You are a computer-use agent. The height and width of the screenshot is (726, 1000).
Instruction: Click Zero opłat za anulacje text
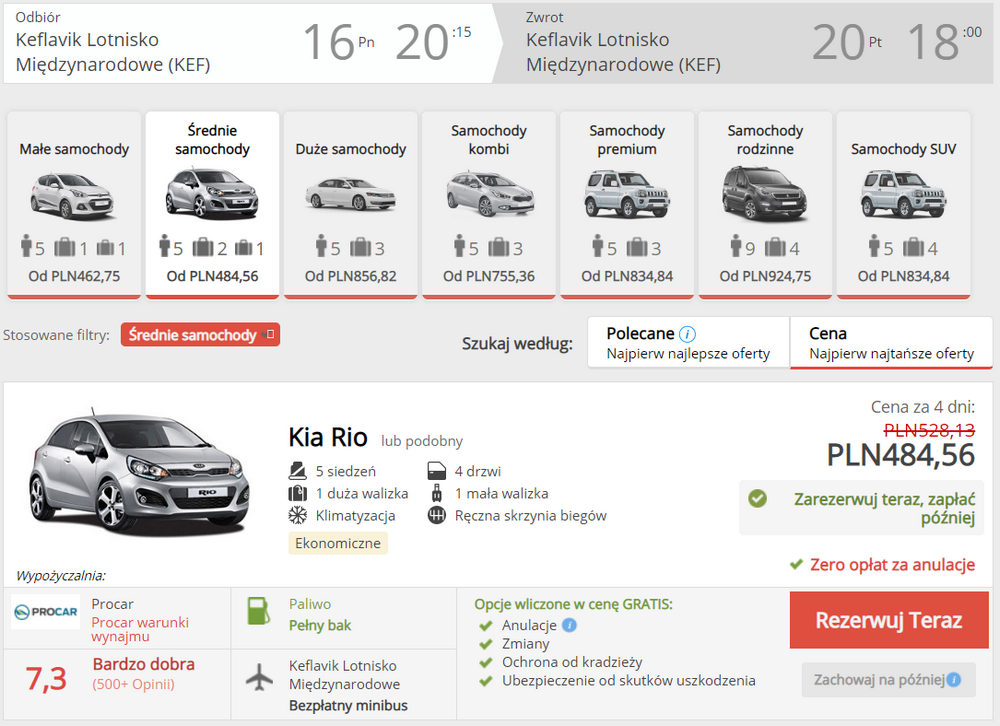[x=892, y=565]
